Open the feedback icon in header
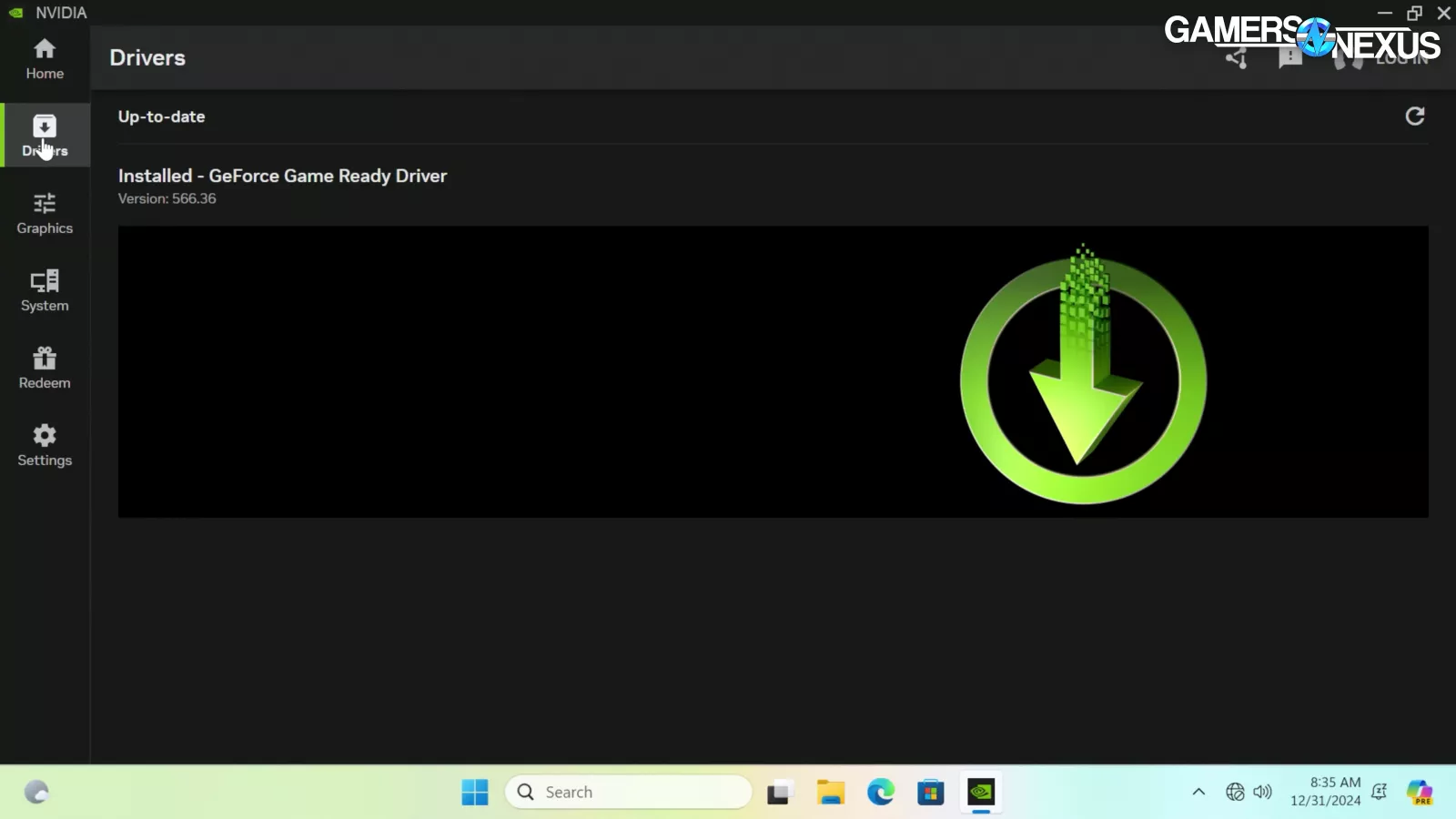1456x819 pixels. point(1289,59)
